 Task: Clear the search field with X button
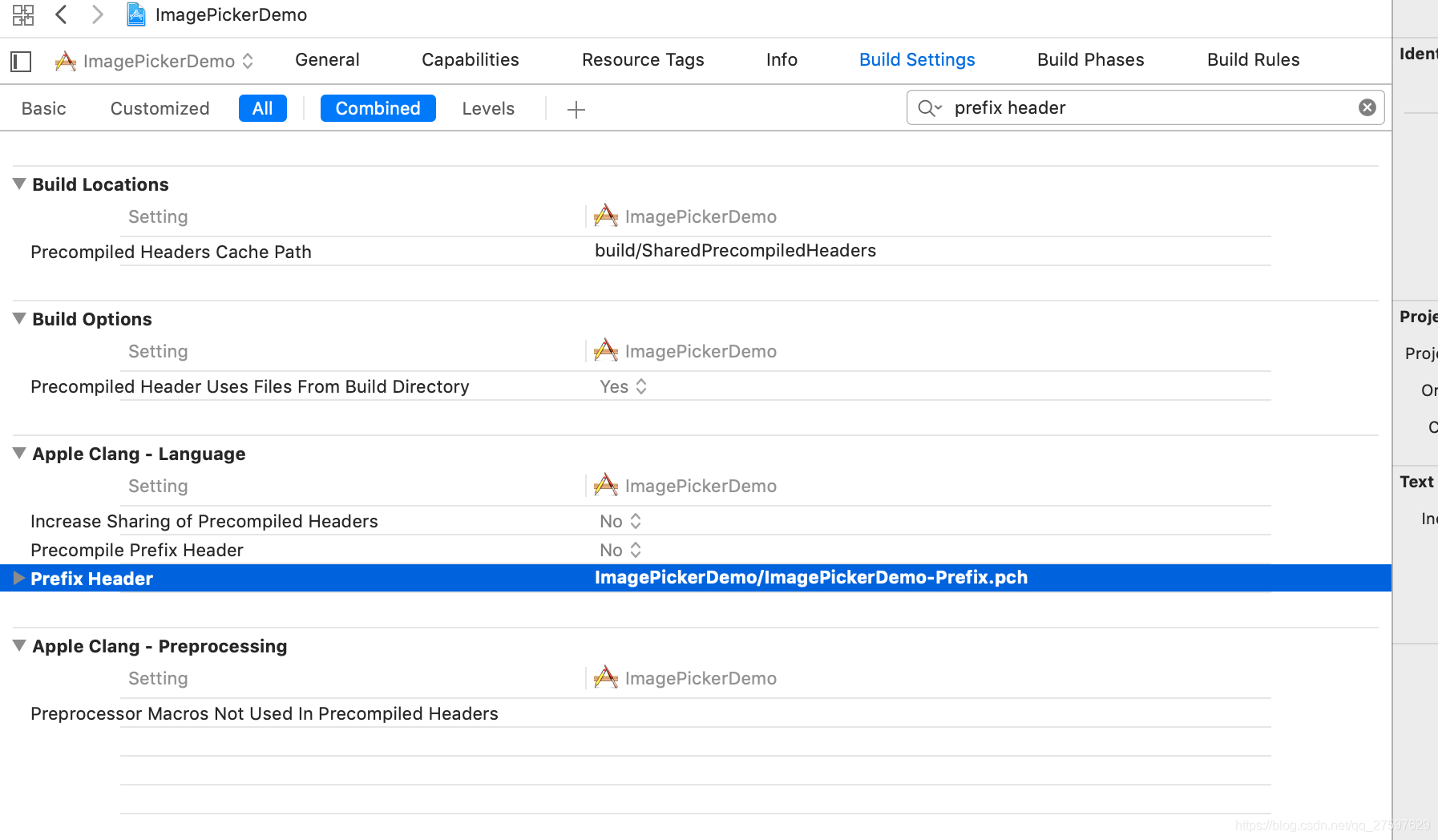pos(1367,107)
